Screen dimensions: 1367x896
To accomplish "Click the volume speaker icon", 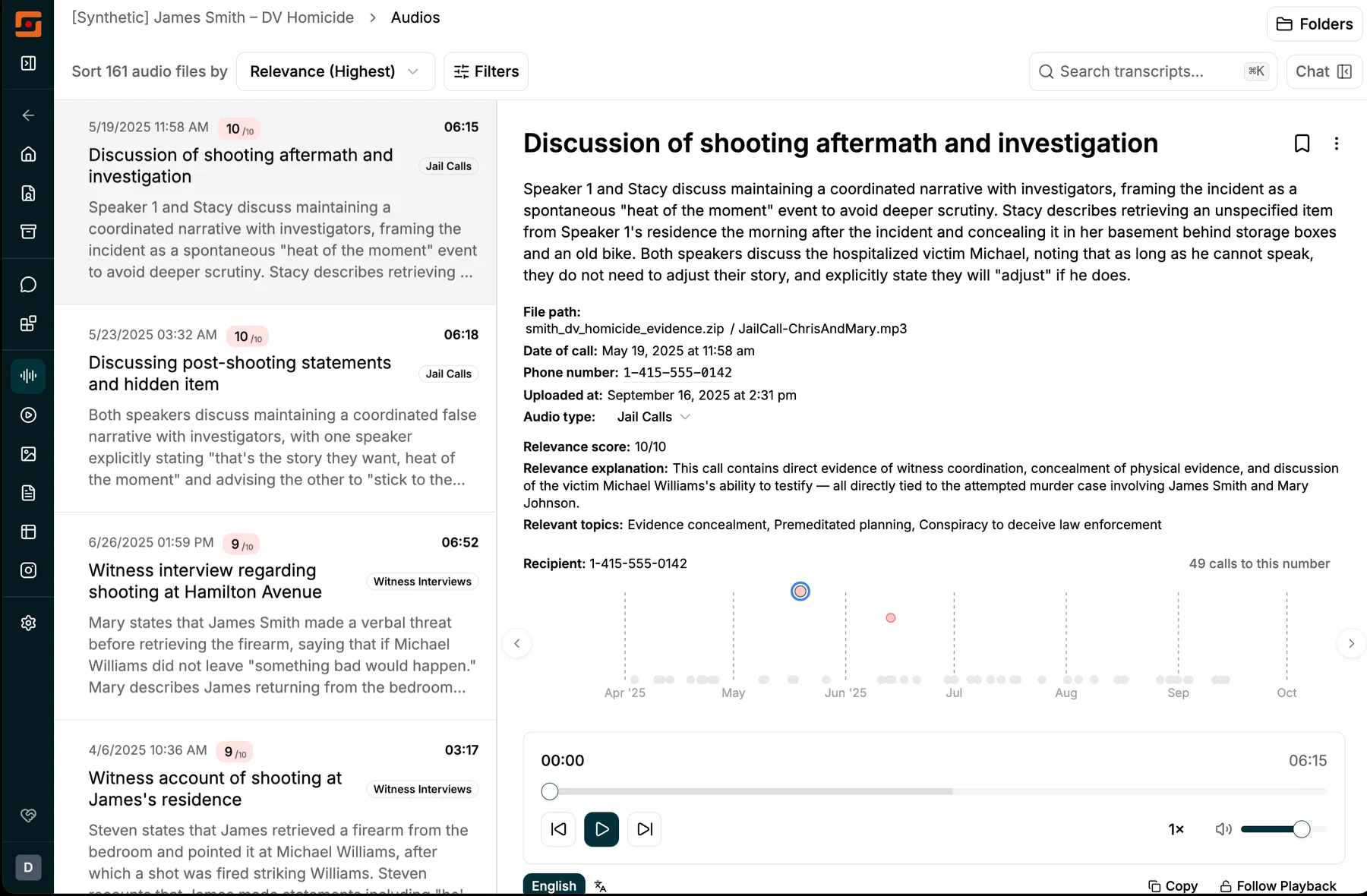I will [1223, 829].
